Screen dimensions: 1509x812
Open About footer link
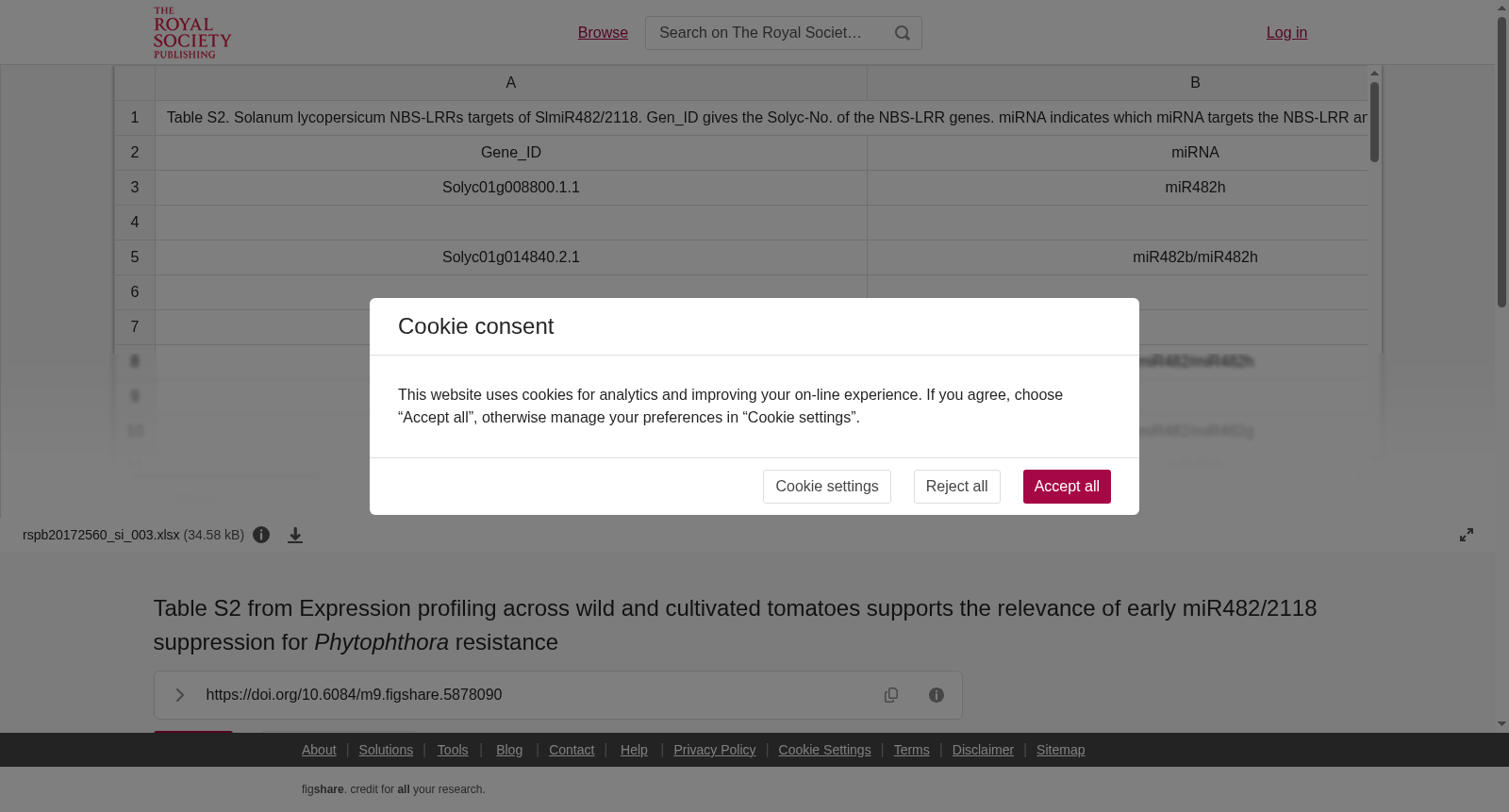tap(319, 750)
